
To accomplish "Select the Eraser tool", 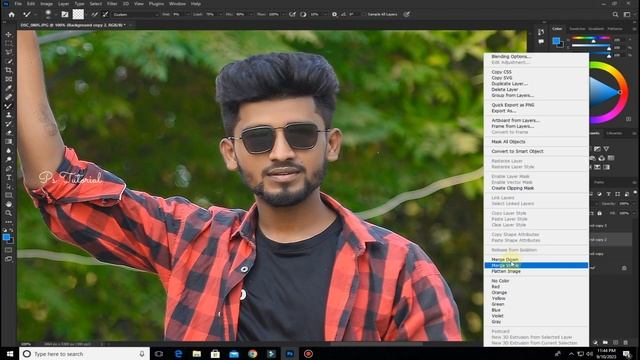I will (9, 133).
